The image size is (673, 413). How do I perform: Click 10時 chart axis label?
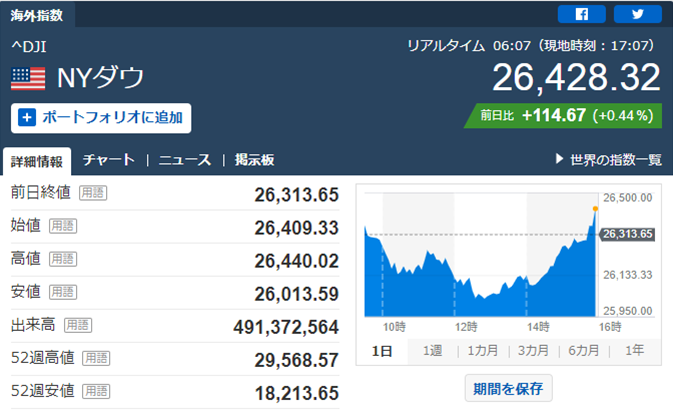(394, 327)
